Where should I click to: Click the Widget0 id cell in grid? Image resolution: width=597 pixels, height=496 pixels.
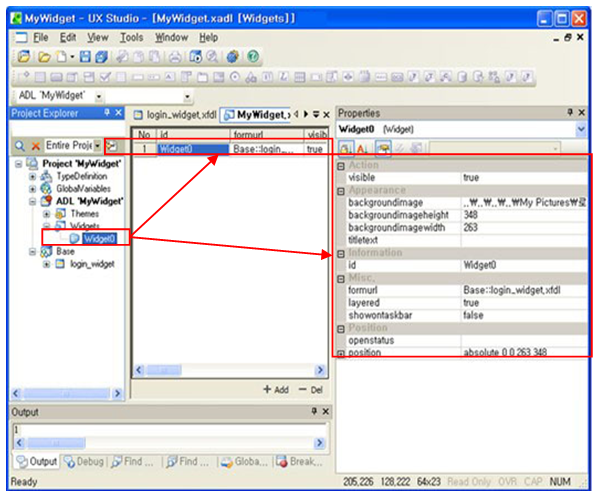click(x=193, y=149)
